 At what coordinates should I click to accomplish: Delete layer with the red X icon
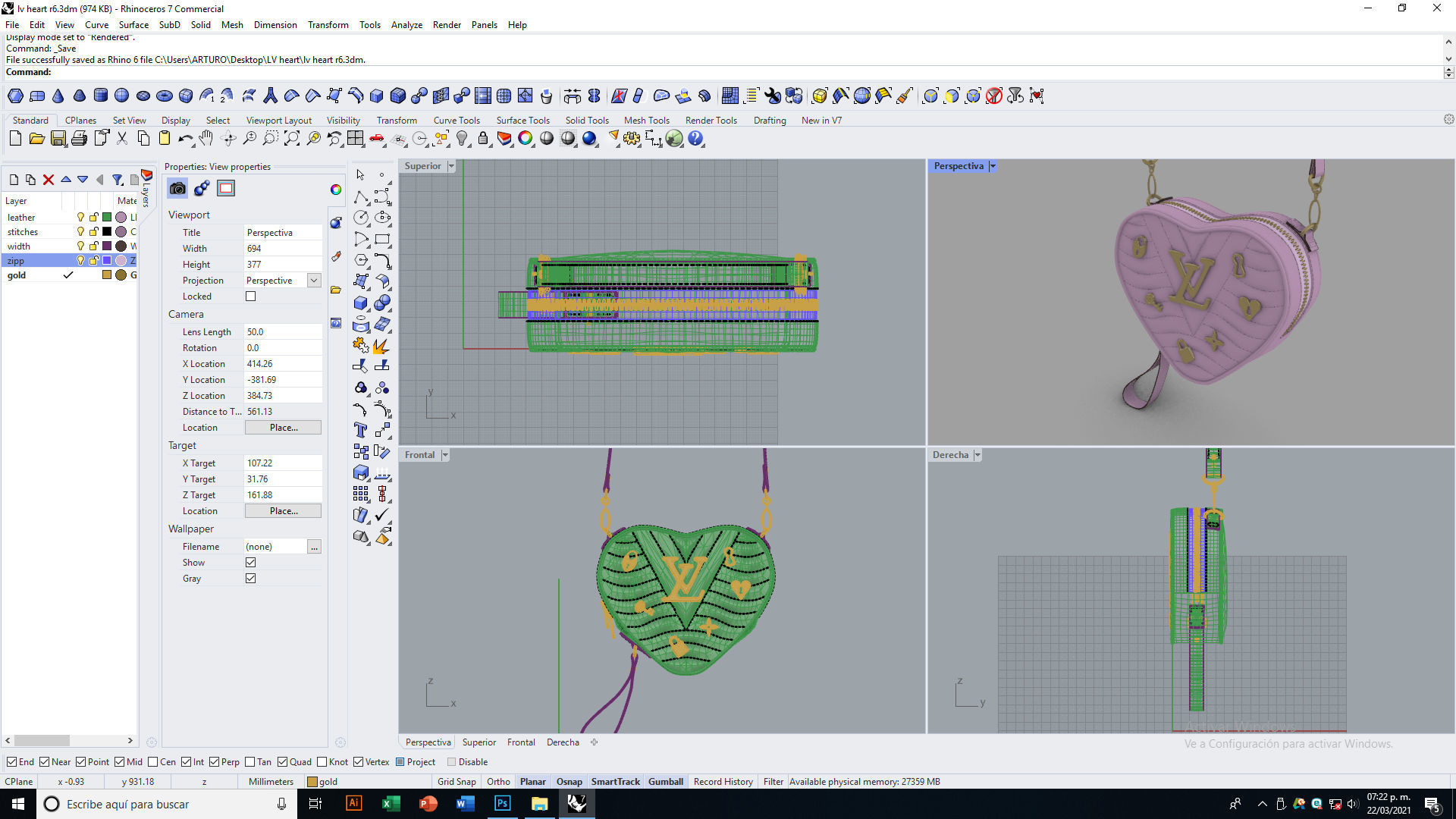point(49,180)
